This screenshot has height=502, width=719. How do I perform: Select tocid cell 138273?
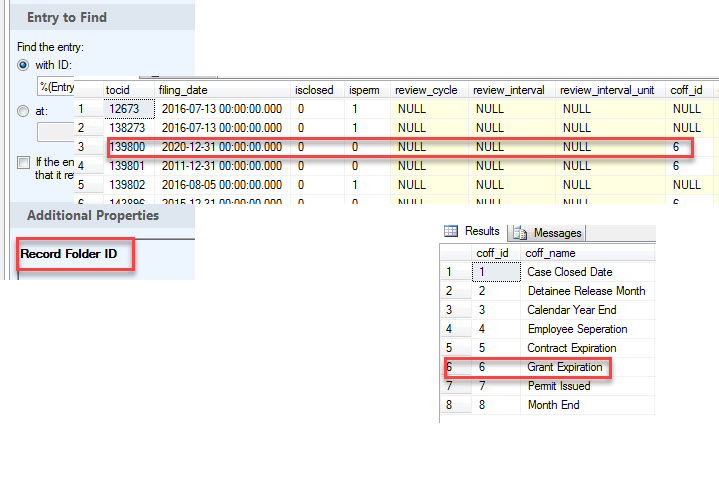(129, 127)
